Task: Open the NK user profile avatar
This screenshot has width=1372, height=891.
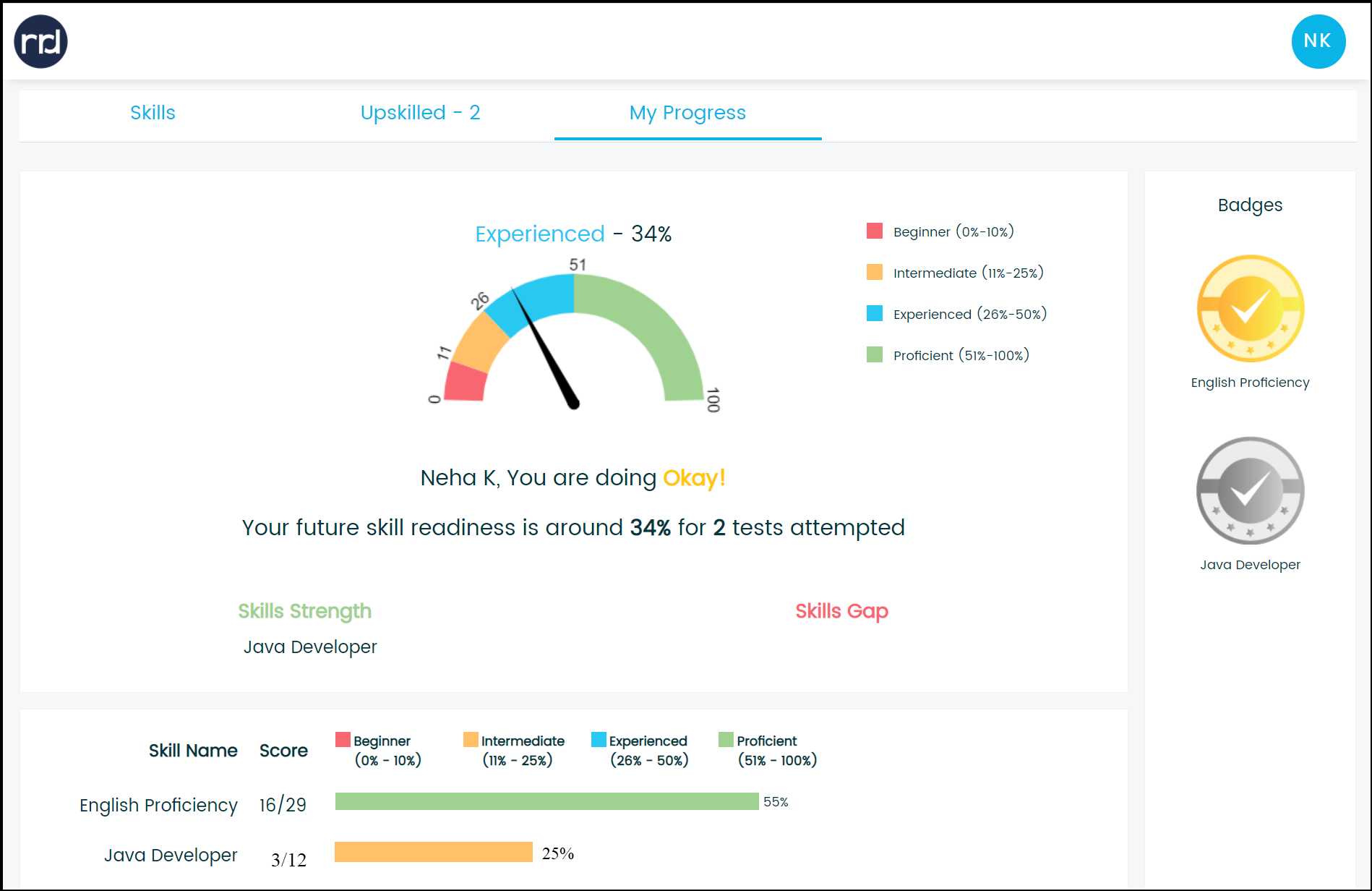Action: tap(1318, 42)
